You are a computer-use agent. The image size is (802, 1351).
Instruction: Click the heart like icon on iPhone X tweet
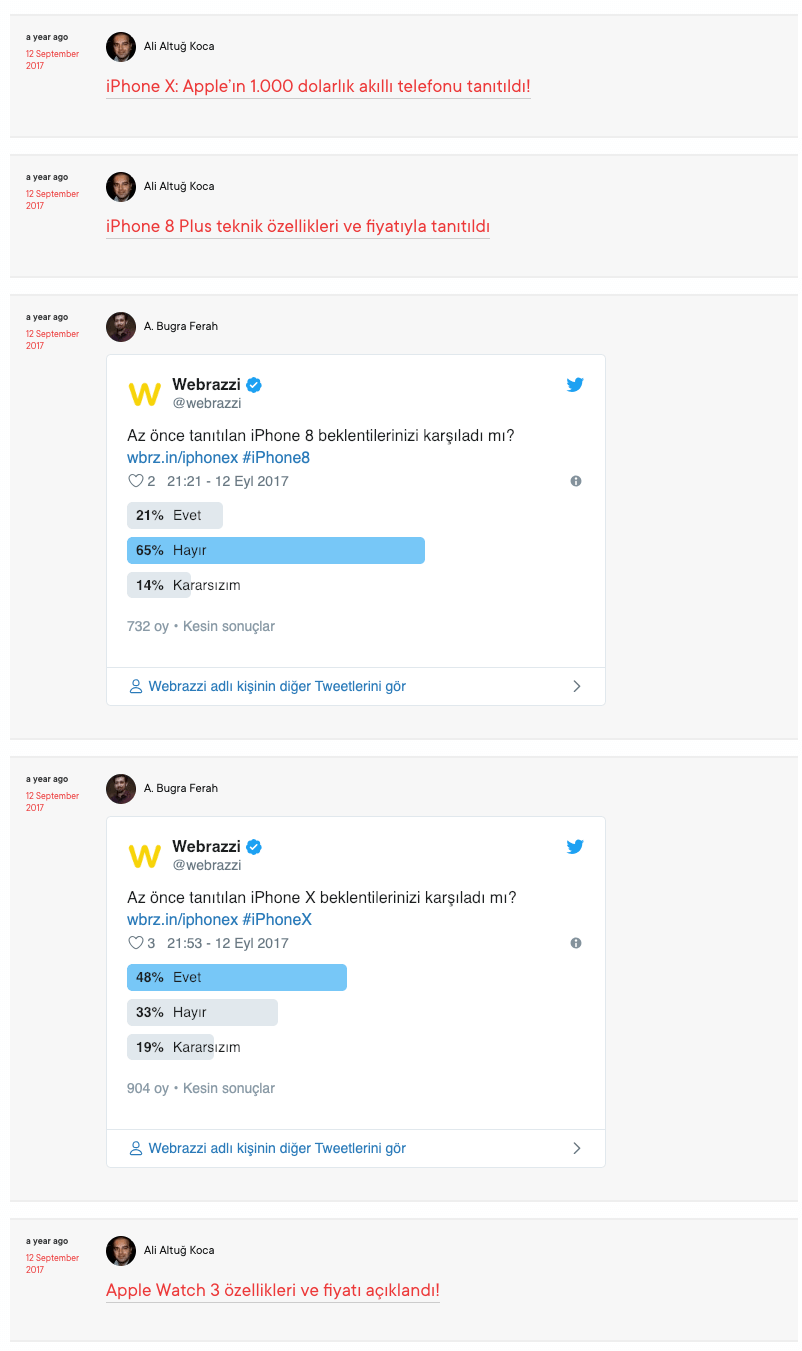136,943
